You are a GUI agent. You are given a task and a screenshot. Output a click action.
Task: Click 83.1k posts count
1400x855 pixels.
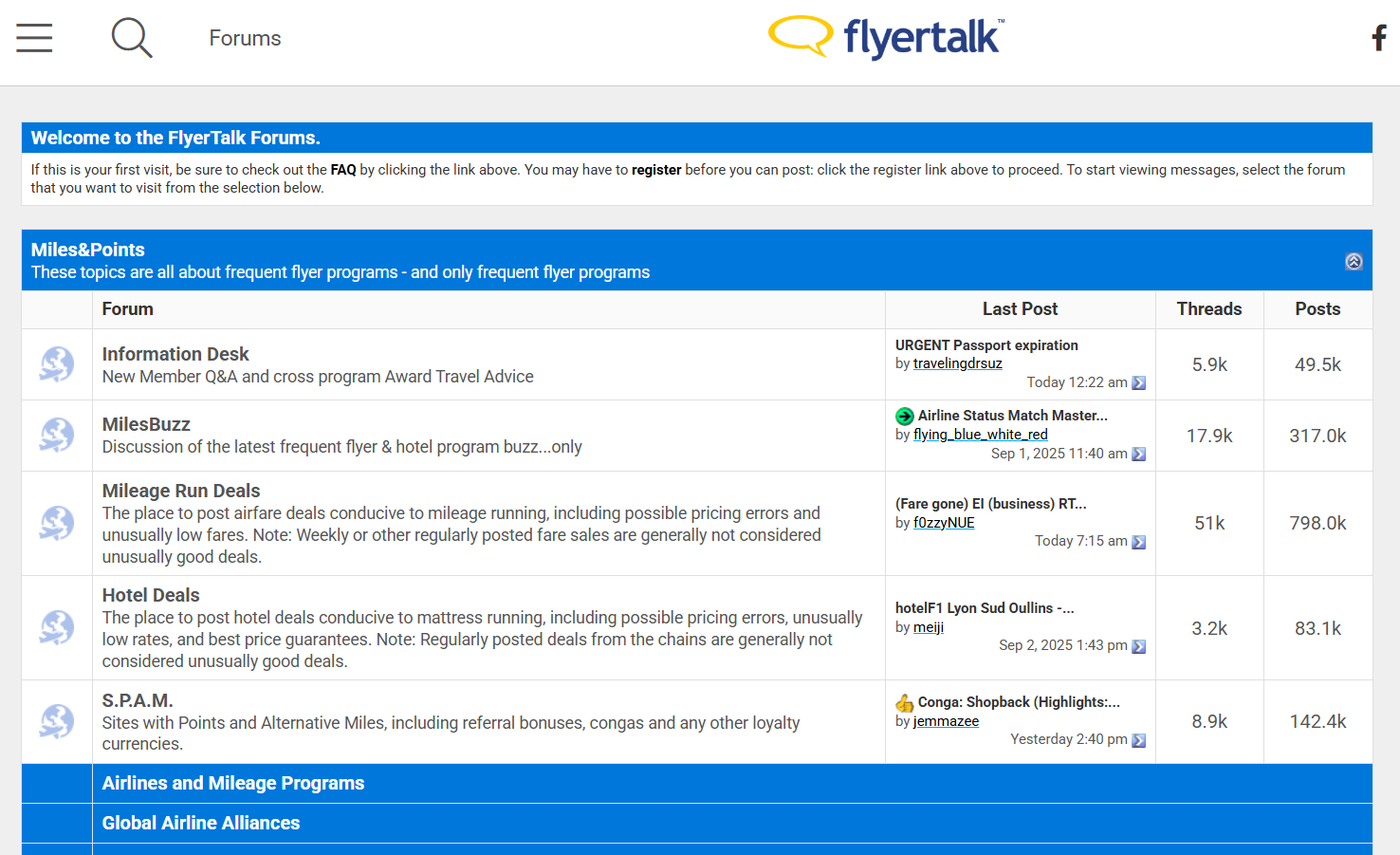click(1317, 628)
